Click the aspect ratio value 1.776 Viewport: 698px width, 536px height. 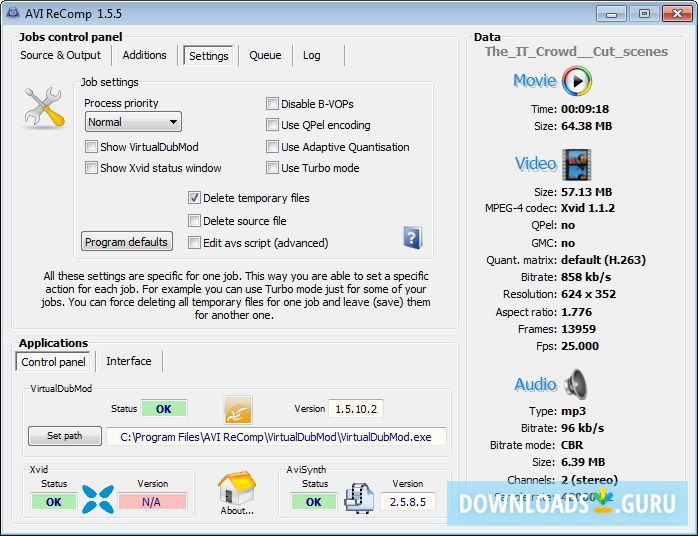(x=576, y=312)
